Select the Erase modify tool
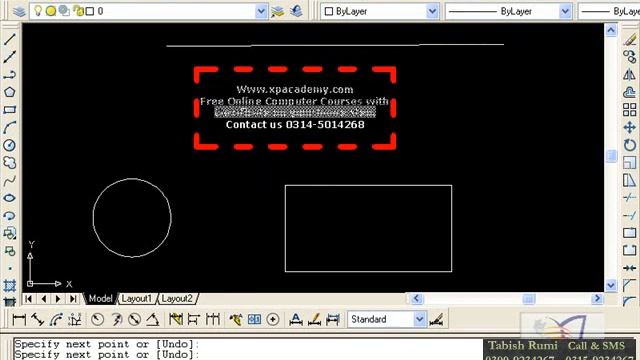The width and height of the screenshot is (640, 360). pos(630,39)
